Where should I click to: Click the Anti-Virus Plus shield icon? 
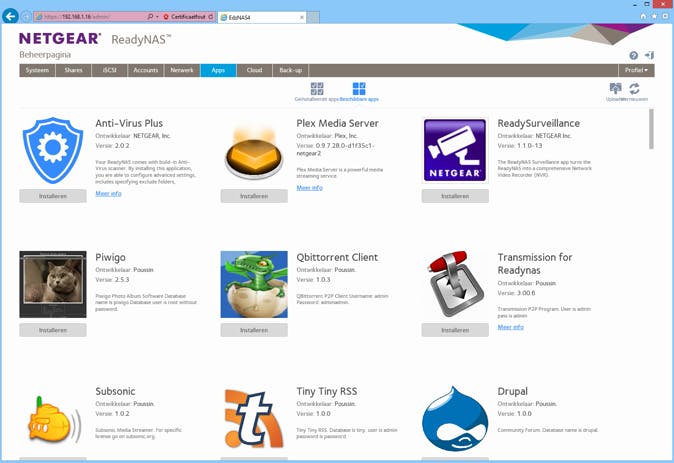pyautogui.click(x=53, y=150)
